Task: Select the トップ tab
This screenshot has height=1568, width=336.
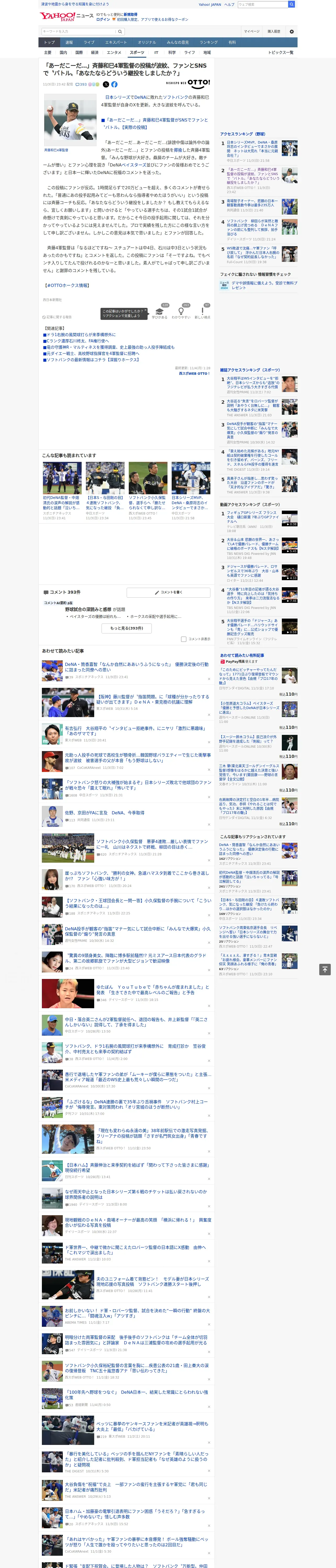Action: click(x=49, y=43)
